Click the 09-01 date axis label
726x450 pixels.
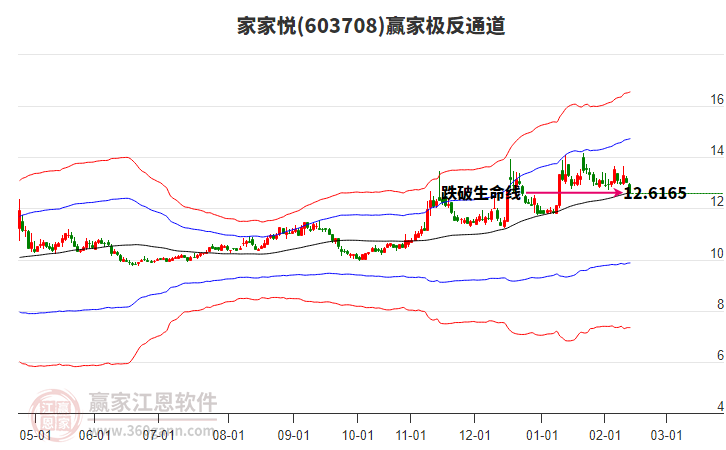[x=293, y=435]
